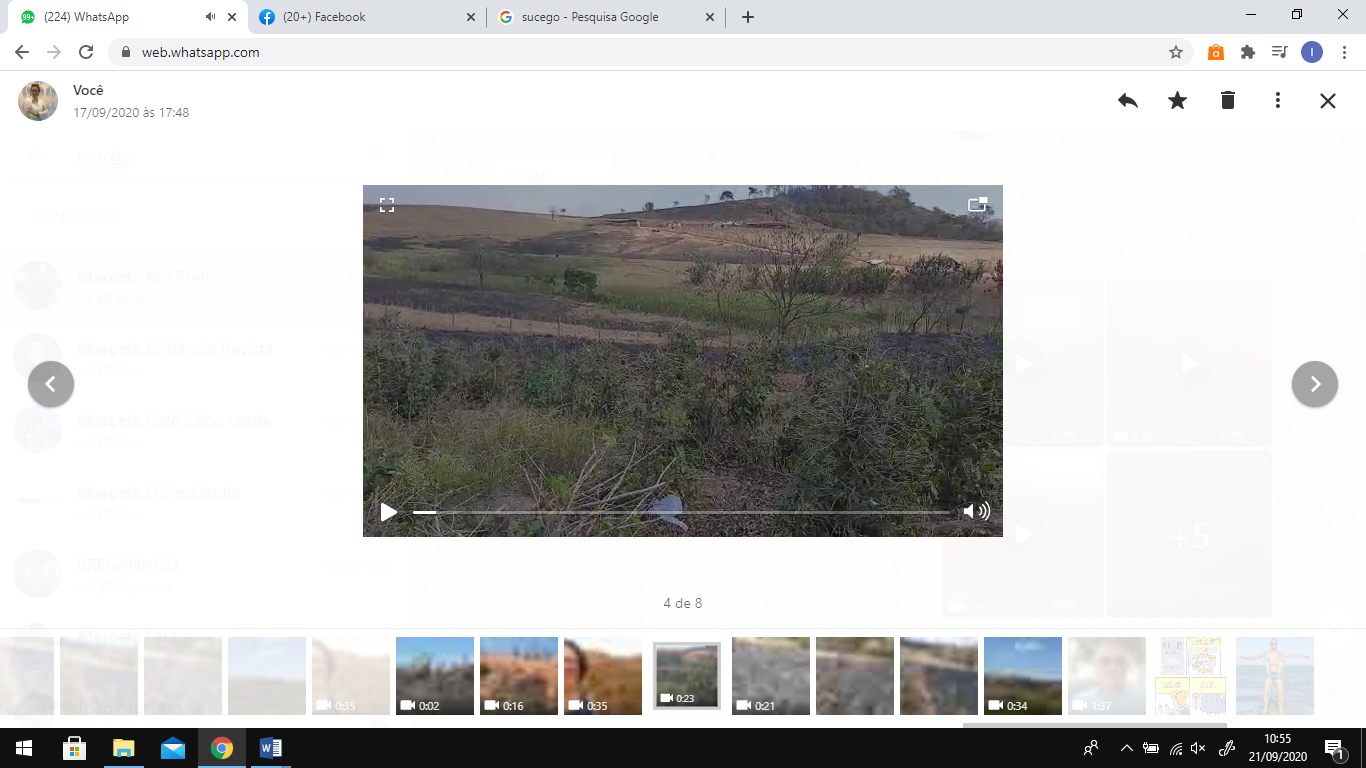Open a new browser tab
1366x768 pixels.
tap(748, 17)
